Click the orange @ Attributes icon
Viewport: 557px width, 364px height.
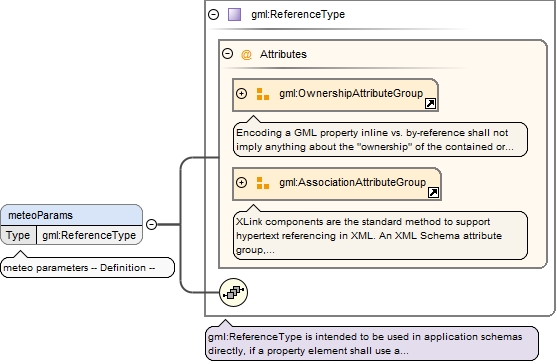[x=246, y=55]
